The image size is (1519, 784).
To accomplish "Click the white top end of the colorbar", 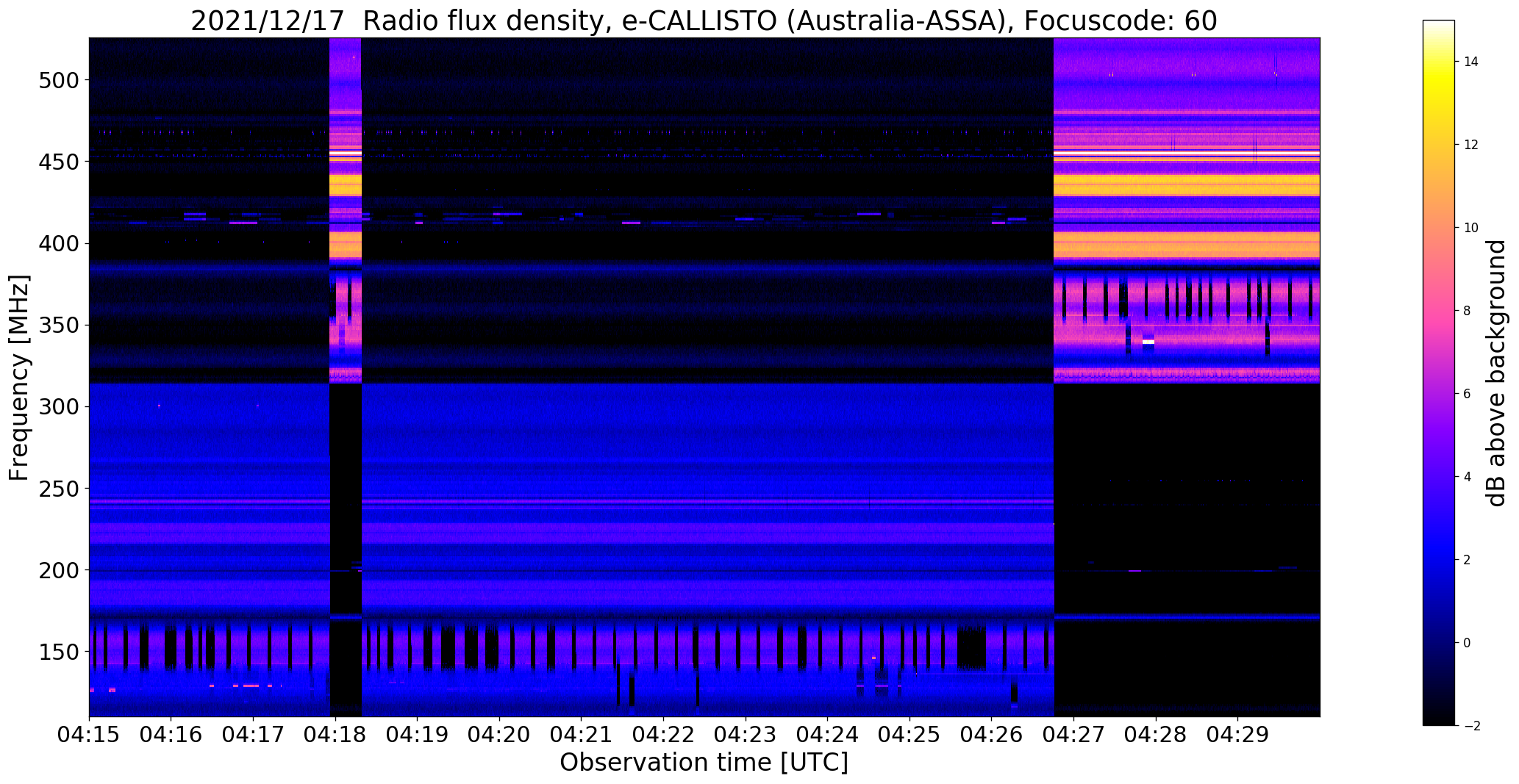I will pos(1439,24).
